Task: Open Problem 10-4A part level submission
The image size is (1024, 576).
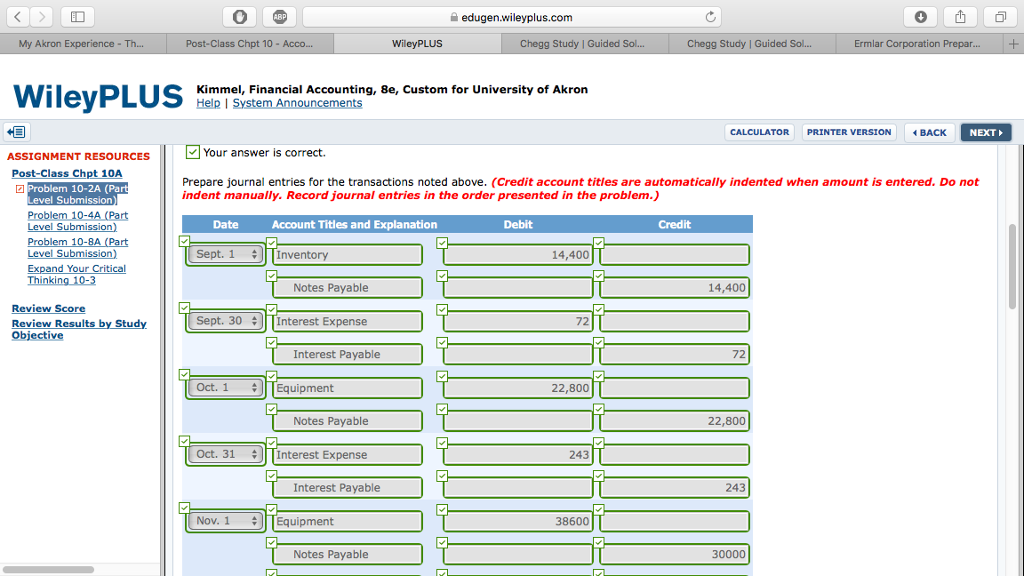Action: point(78,221)
